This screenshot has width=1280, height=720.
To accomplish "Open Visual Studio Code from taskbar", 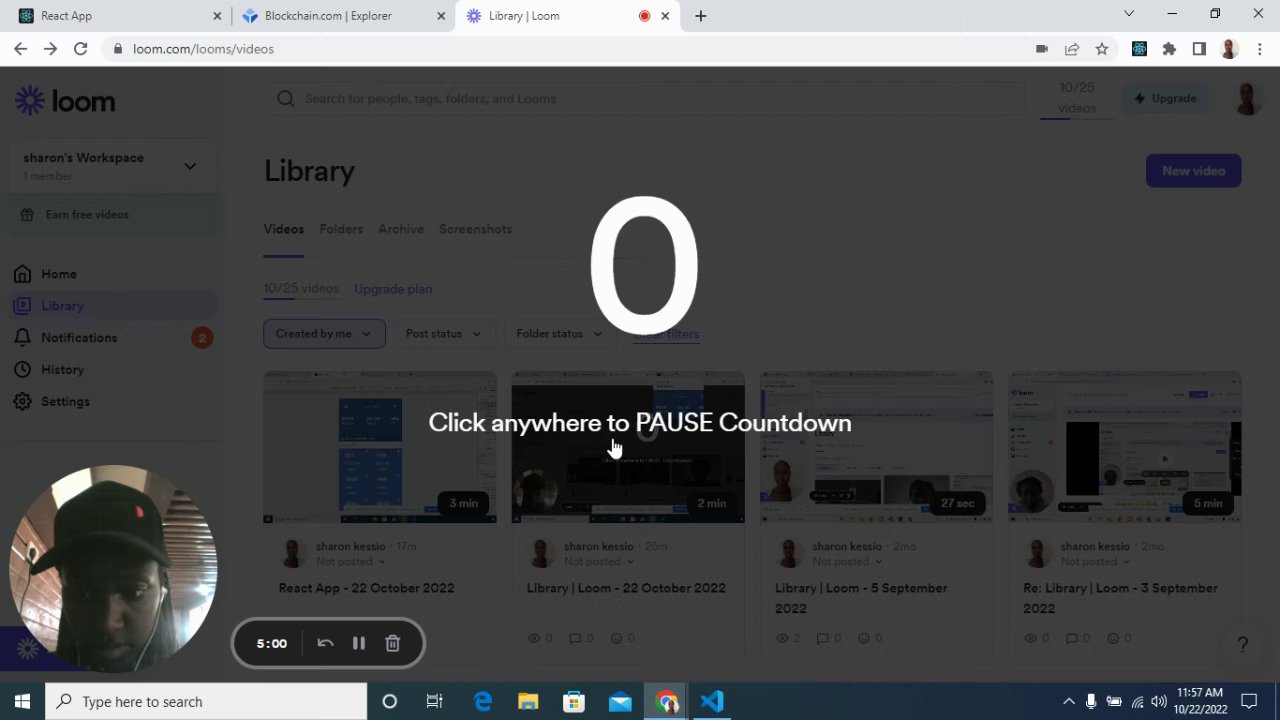I will (x=712, y=701).
